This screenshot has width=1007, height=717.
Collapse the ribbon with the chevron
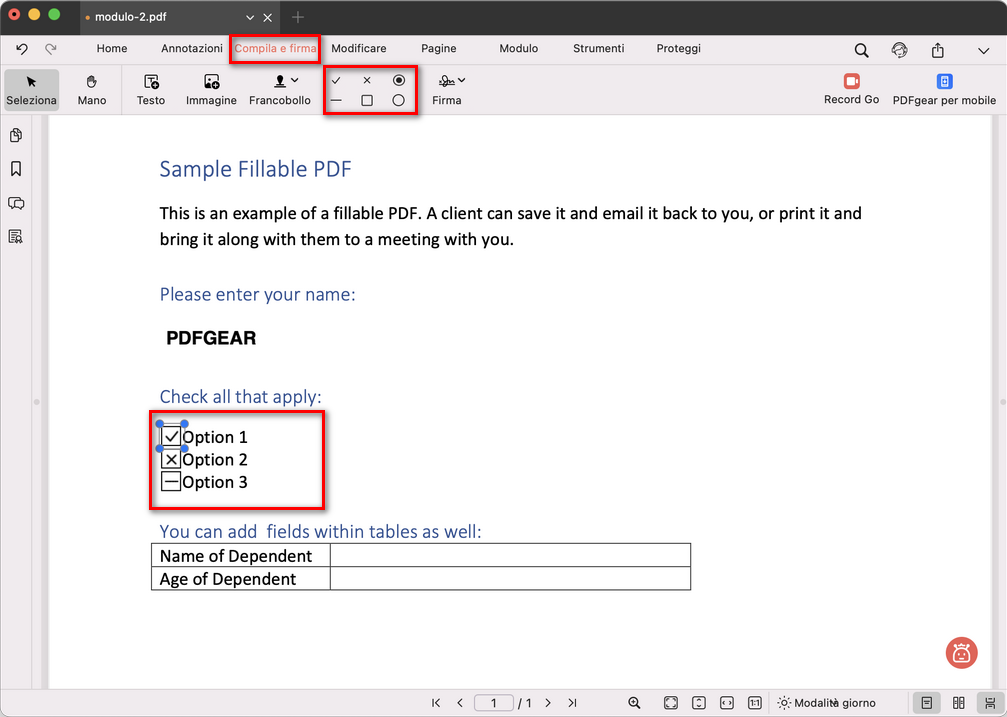[983, 51]
